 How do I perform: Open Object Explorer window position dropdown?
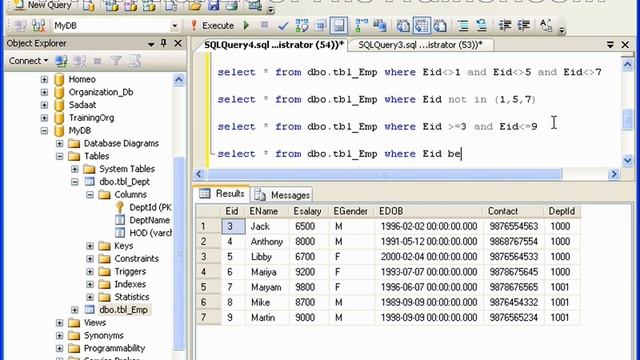point(151,44)
